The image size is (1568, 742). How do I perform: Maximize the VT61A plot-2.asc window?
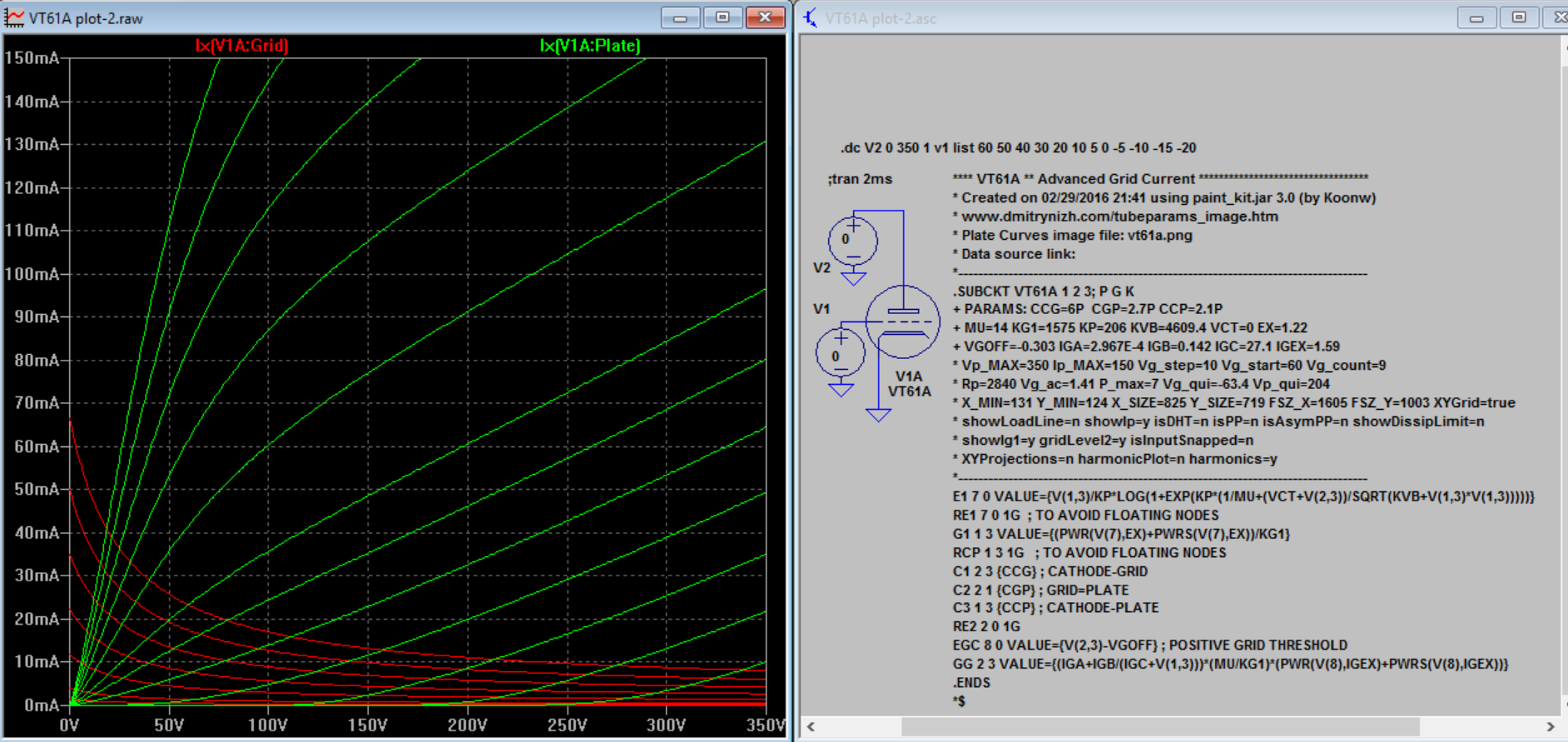click(1519, 17)
